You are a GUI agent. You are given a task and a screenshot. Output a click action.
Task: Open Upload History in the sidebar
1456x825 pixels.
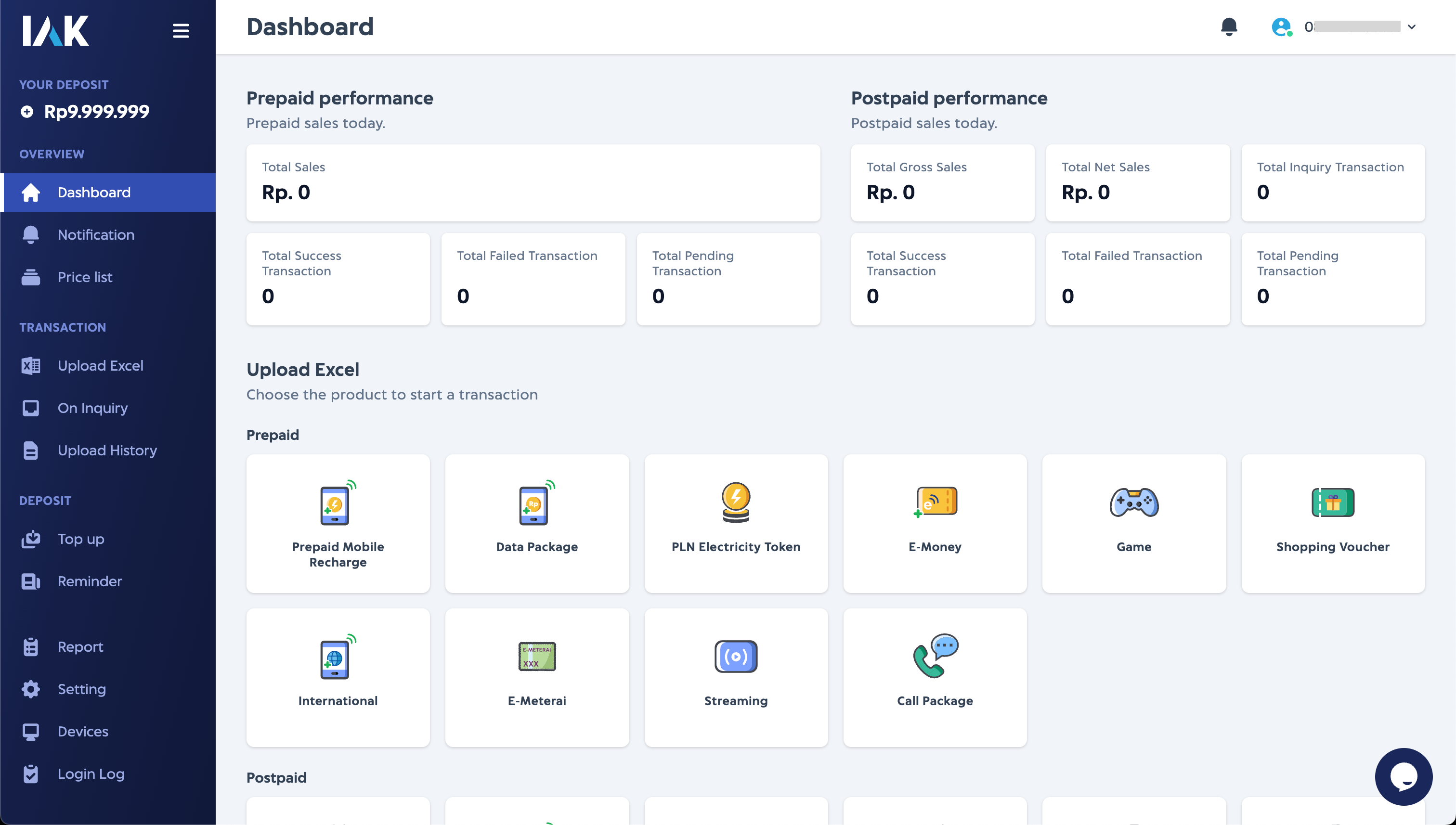pyautogui.click(x=108, y=451)
